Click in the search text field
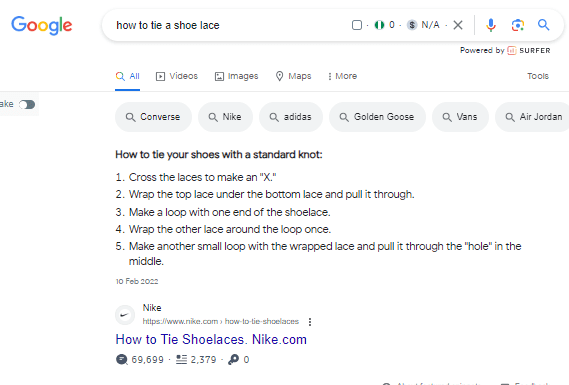Viewport: 569px width, 385px height. tap(229, 25)
